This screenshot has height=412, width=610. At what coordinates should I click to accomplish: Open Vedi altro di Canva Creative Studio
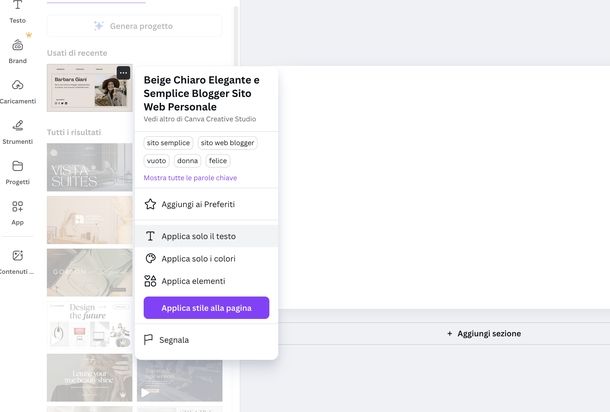tap(200, 119)
